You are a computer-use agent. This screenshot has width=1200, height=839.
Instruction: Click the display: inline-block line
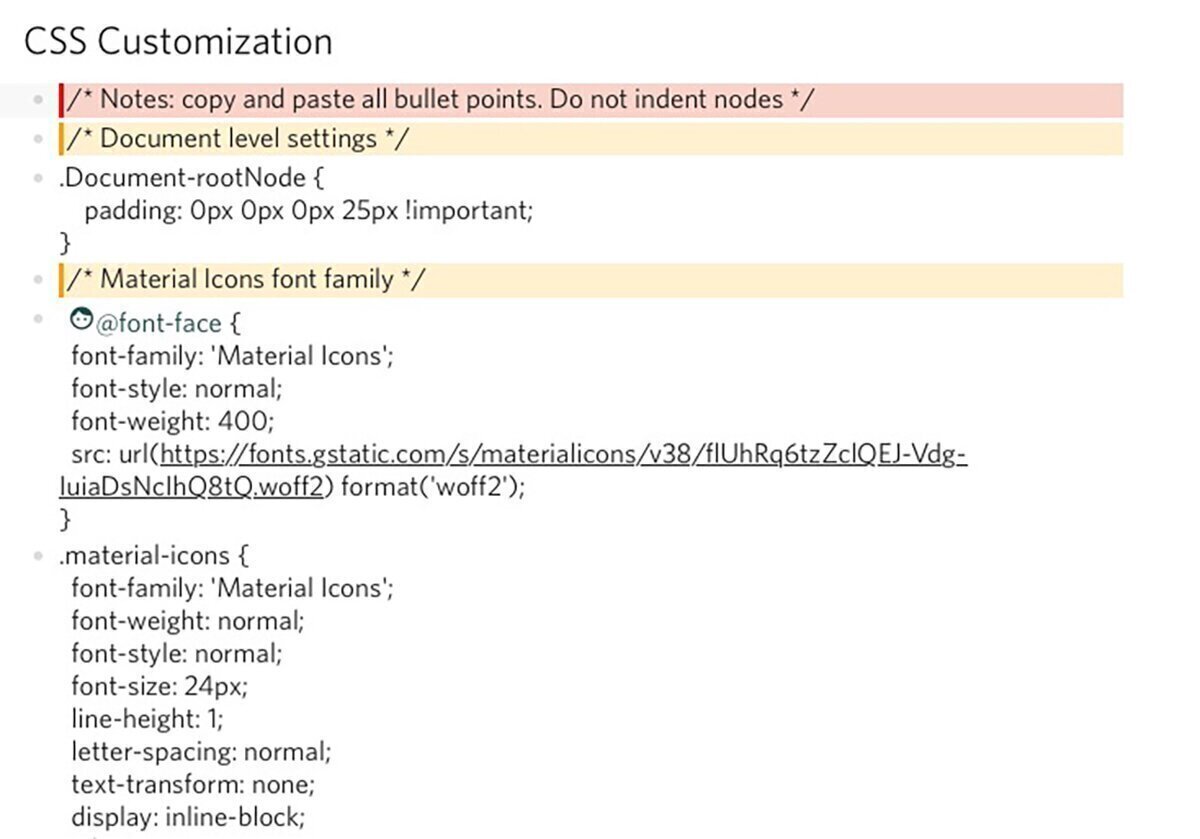coord(188,815)
